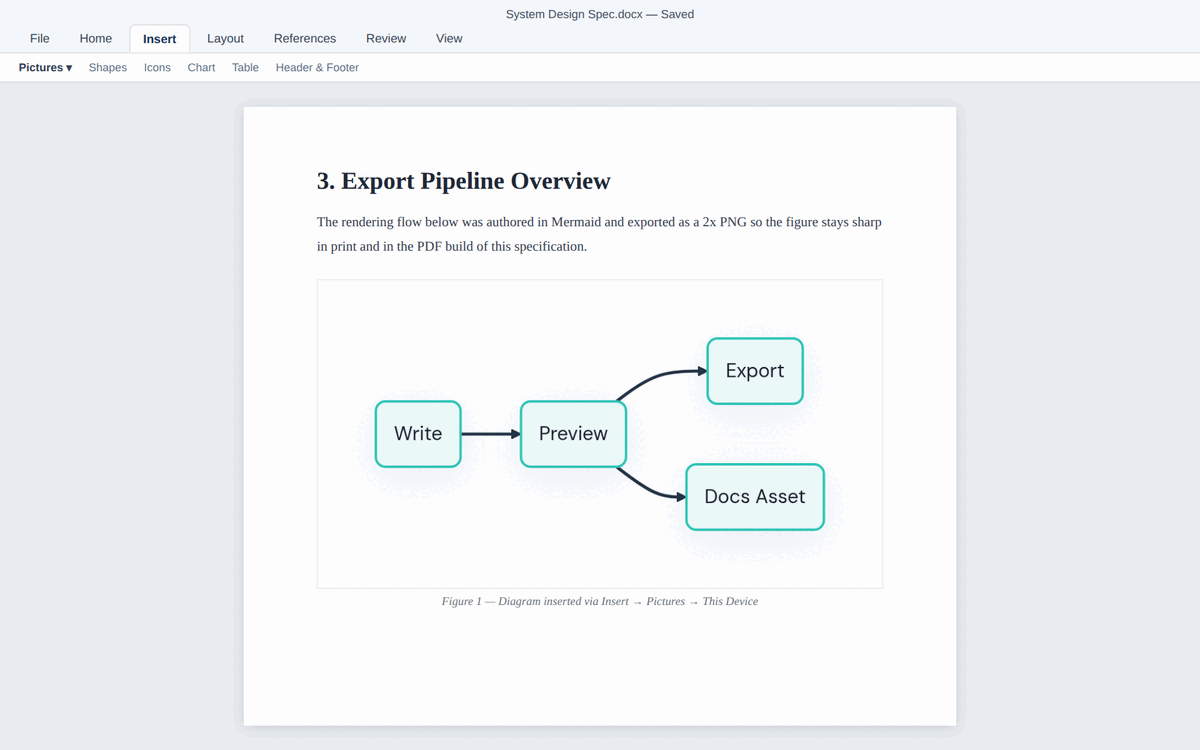Viewport: 1200px width, 750px height.
Task: Click the '3. Export Pipeline Overview' heading
Action: tap(463, 181)
